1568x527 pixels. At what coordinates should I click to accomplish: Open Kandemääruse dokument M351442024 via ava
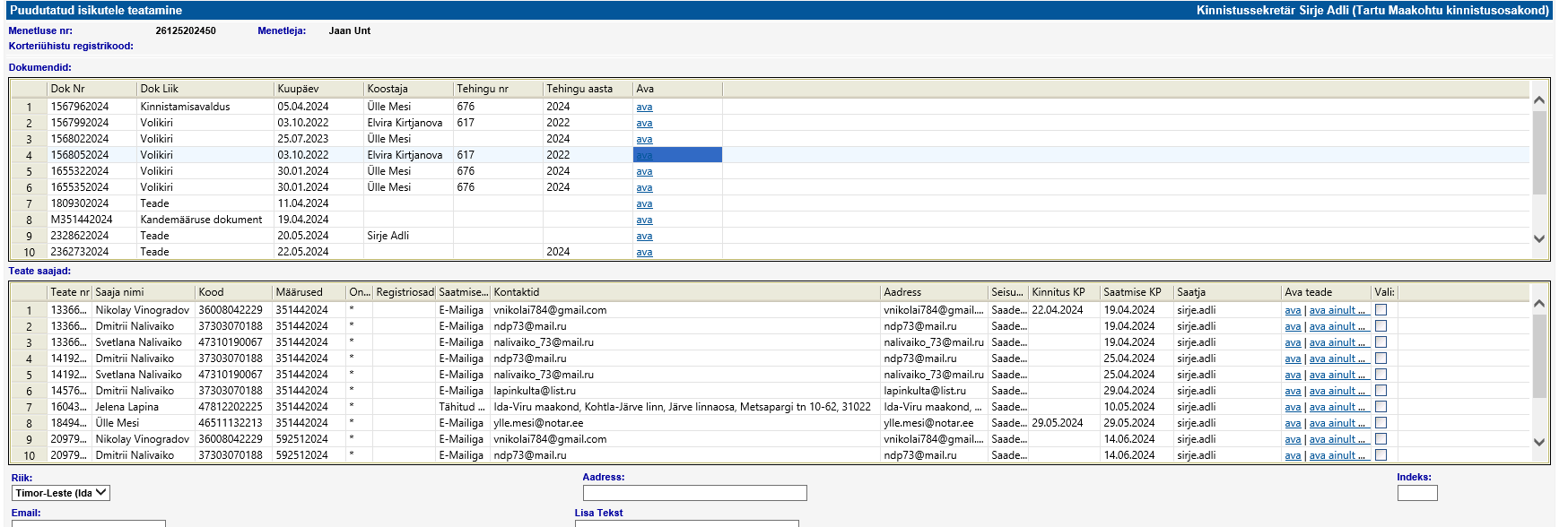tap(644, 220)
